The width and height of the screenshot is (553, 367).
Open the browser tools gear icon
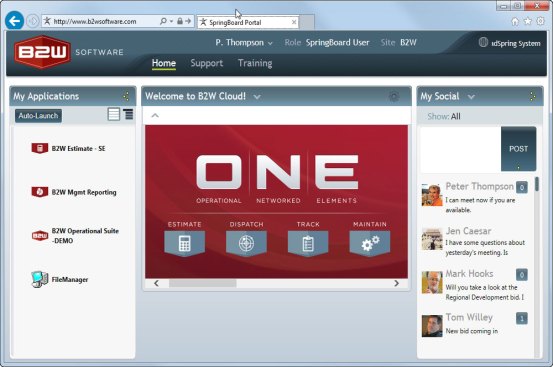[x=540, y=21]
